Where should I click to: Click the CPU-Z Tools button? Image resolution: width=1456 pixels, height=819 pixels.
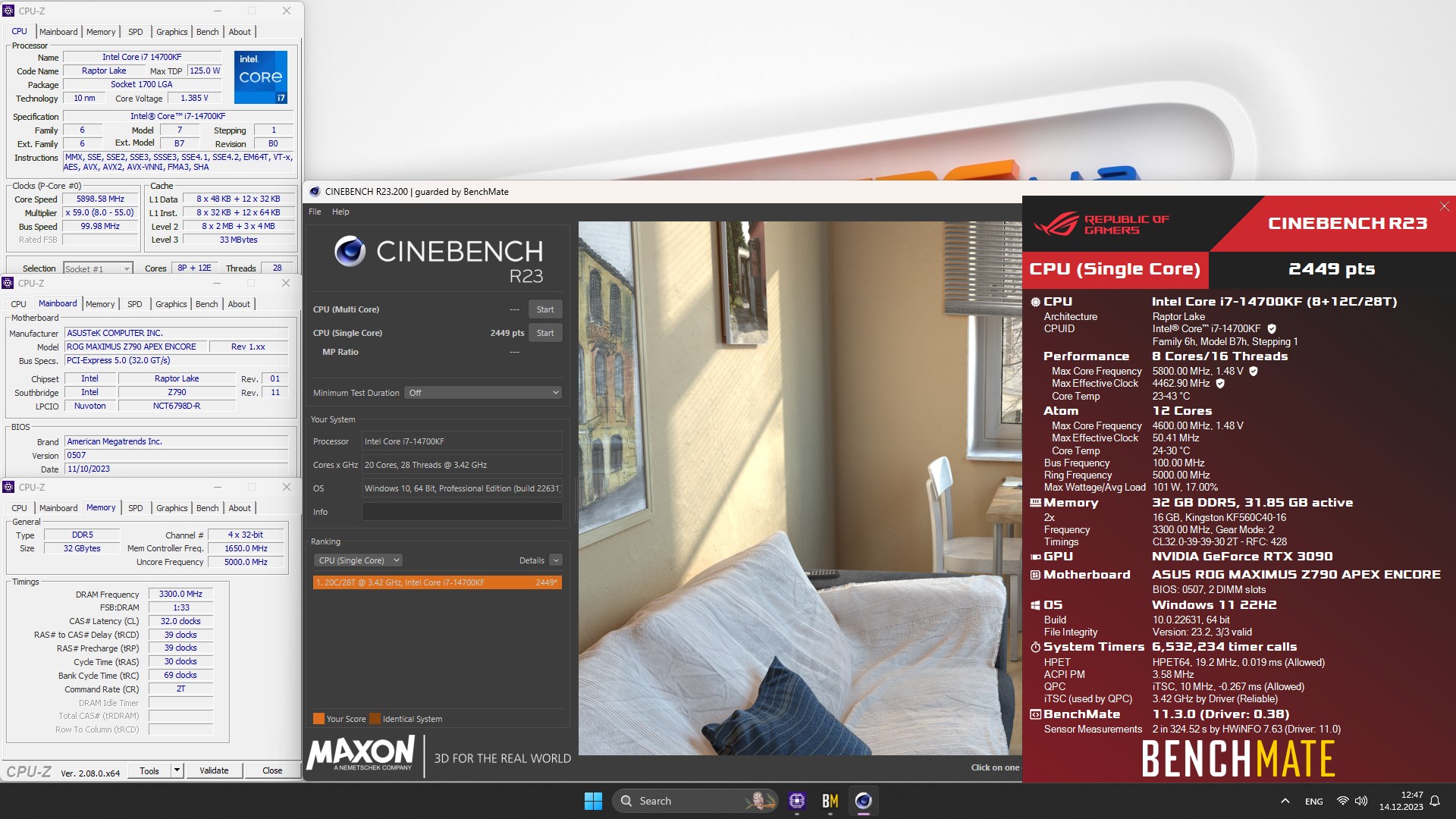tap(149, 770)
